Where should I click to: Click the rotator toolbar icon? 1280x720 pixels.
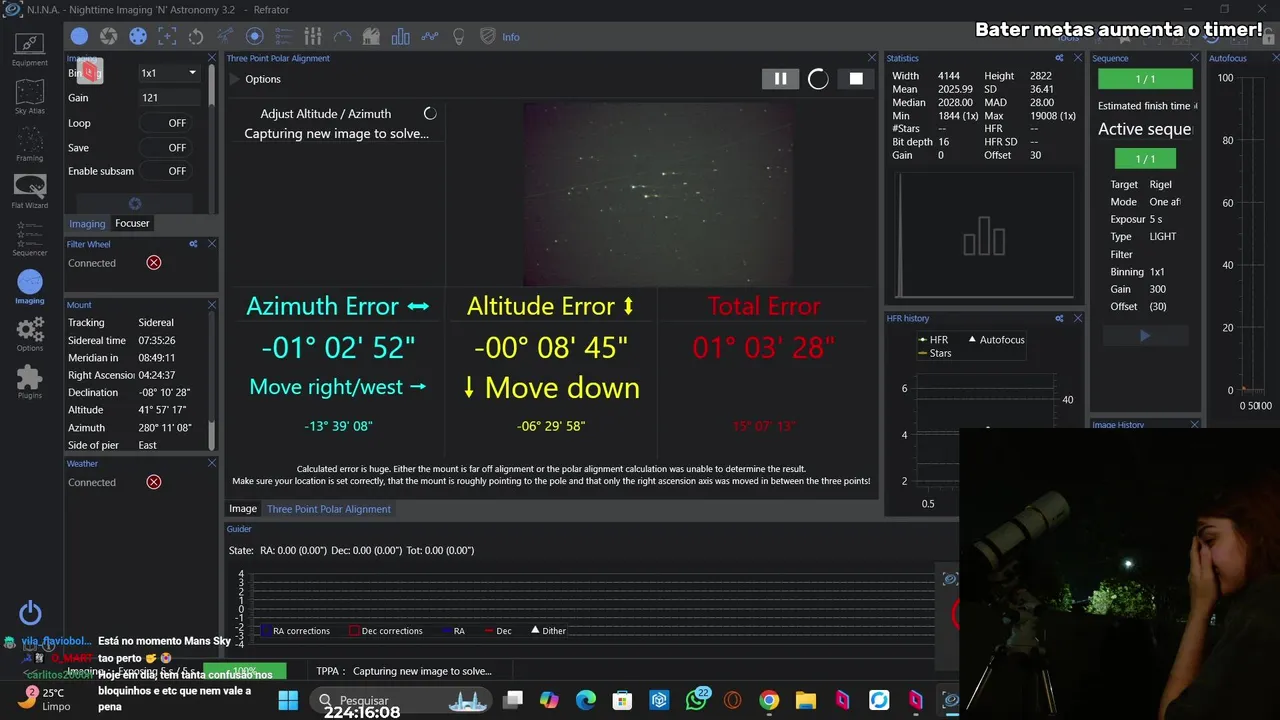coord(196,37)
